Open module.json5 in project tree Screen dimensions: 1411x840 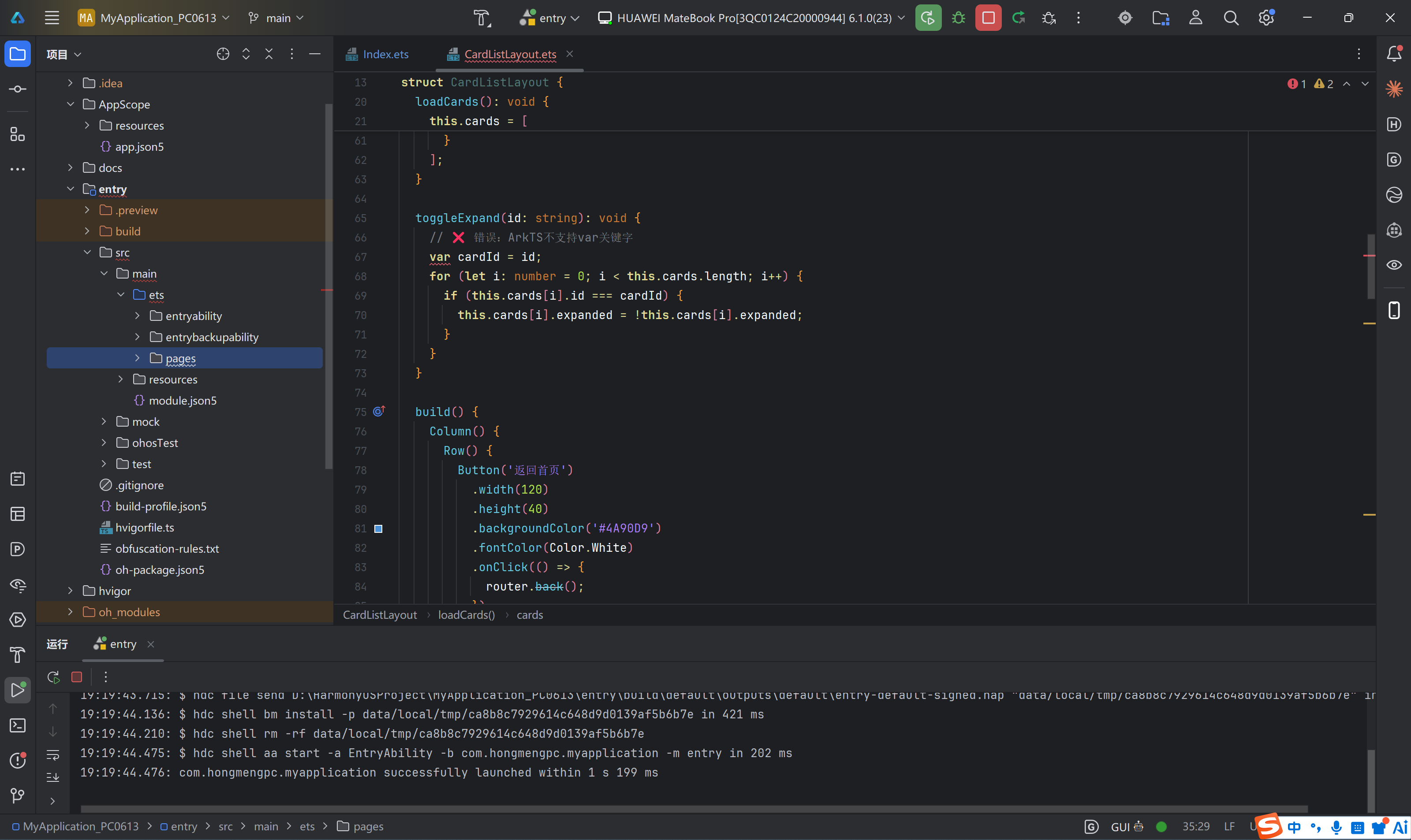182,400
